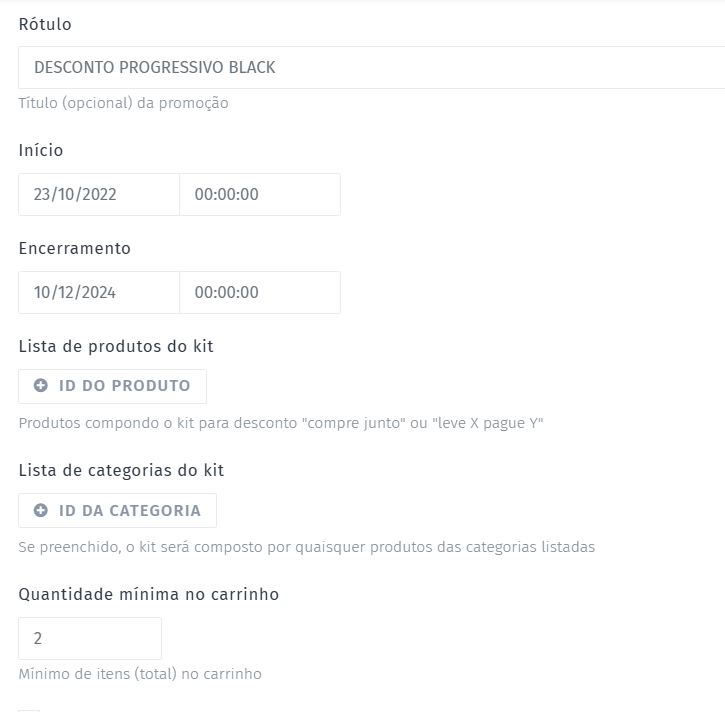This screenshot has height=712, width=725.
Task: Click the plus icon beside ID DO PRODUTO
Action: pyautogui.click(x=41, y=386)
